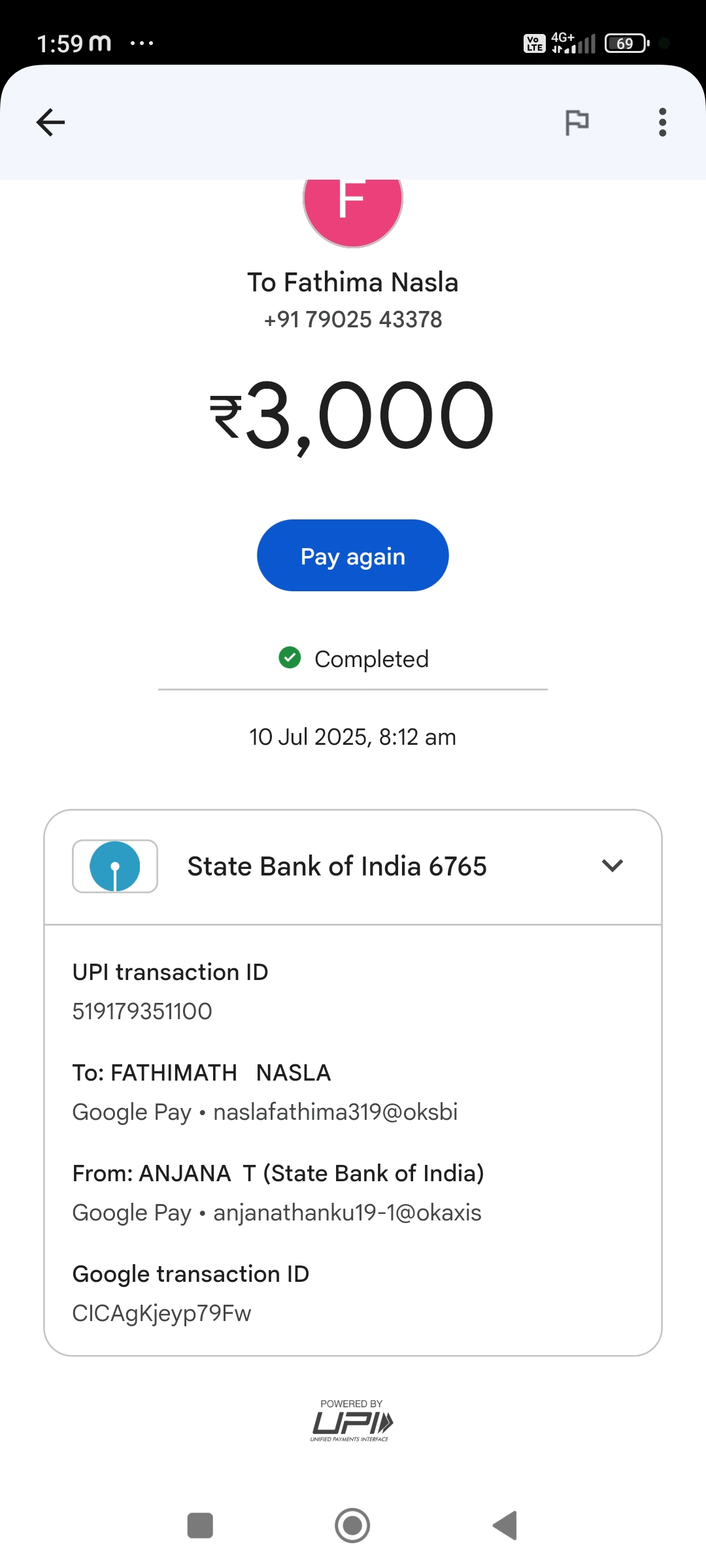Tap the back arrow icon

click(x=50, y=122)
